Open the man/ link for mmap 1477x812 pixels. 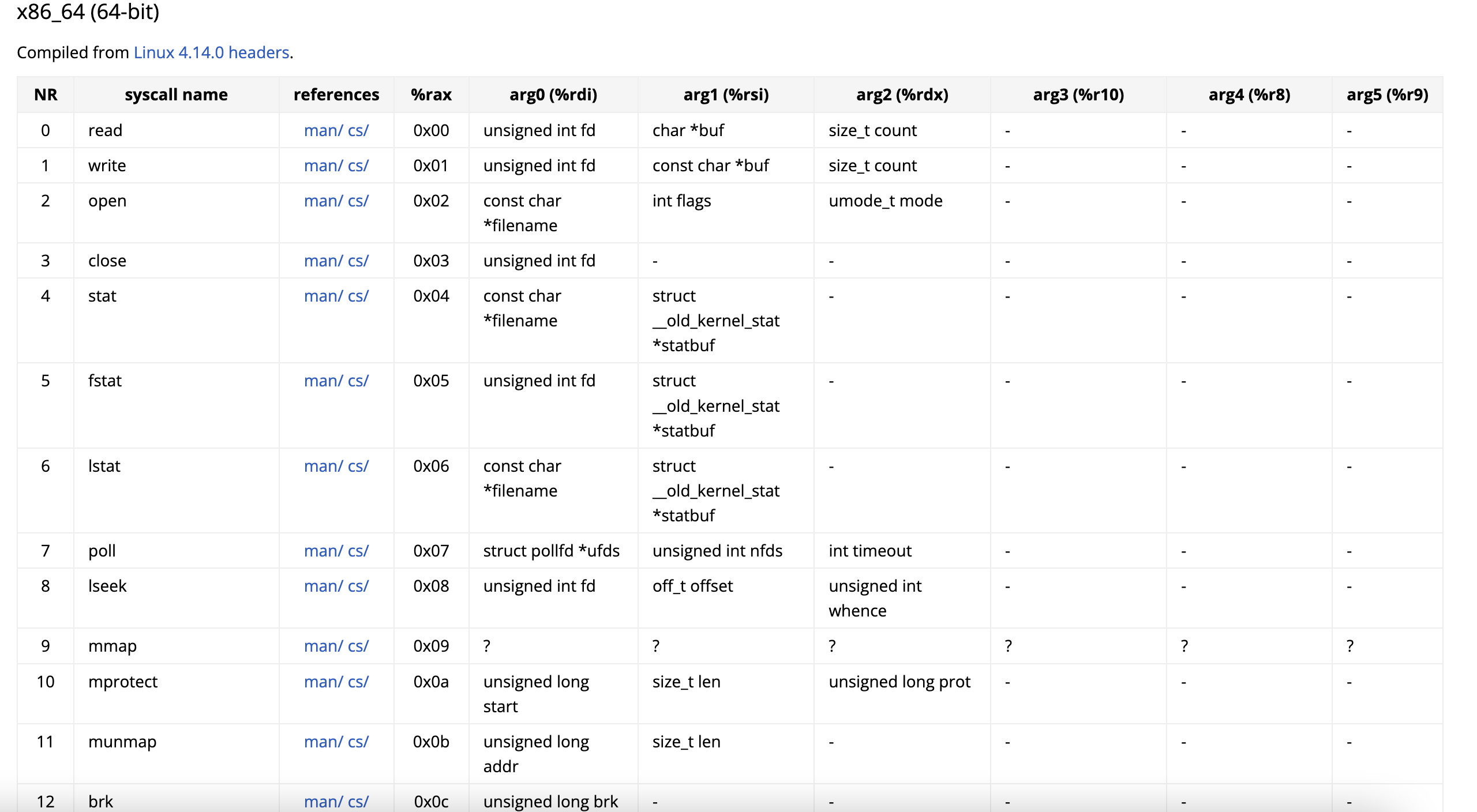coord(323,646)
